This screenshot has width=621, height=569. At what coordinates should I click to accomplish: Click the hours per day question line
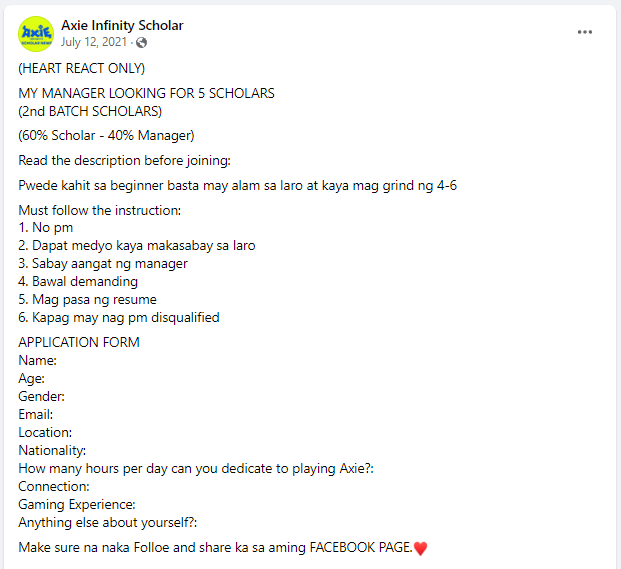196,468
